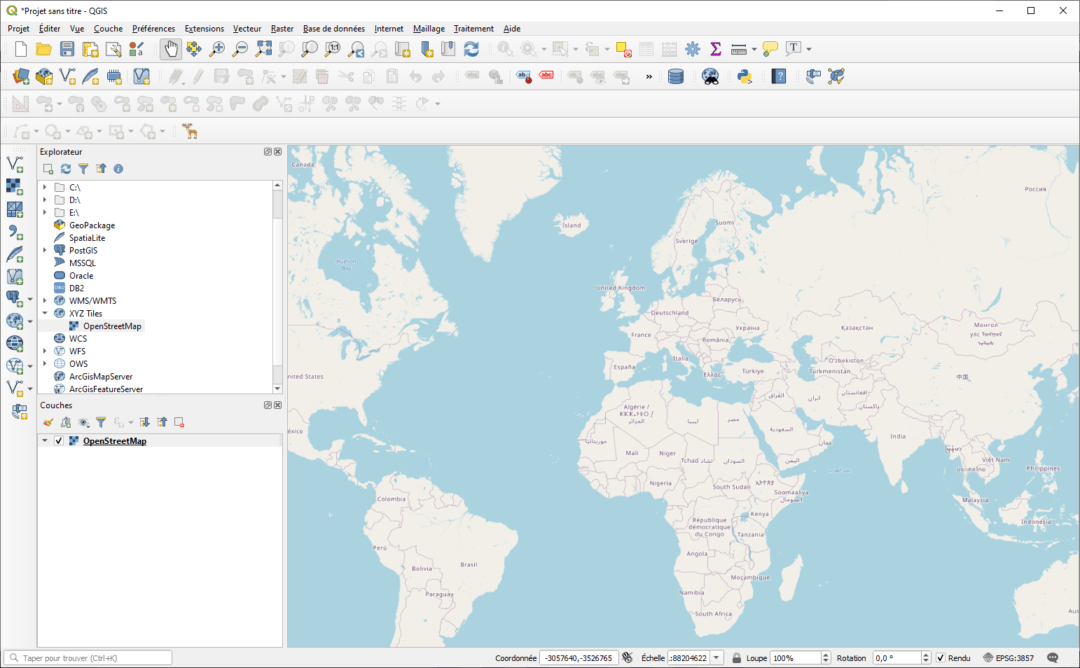Click the Refresh map canvas icon

click(472, 47)
